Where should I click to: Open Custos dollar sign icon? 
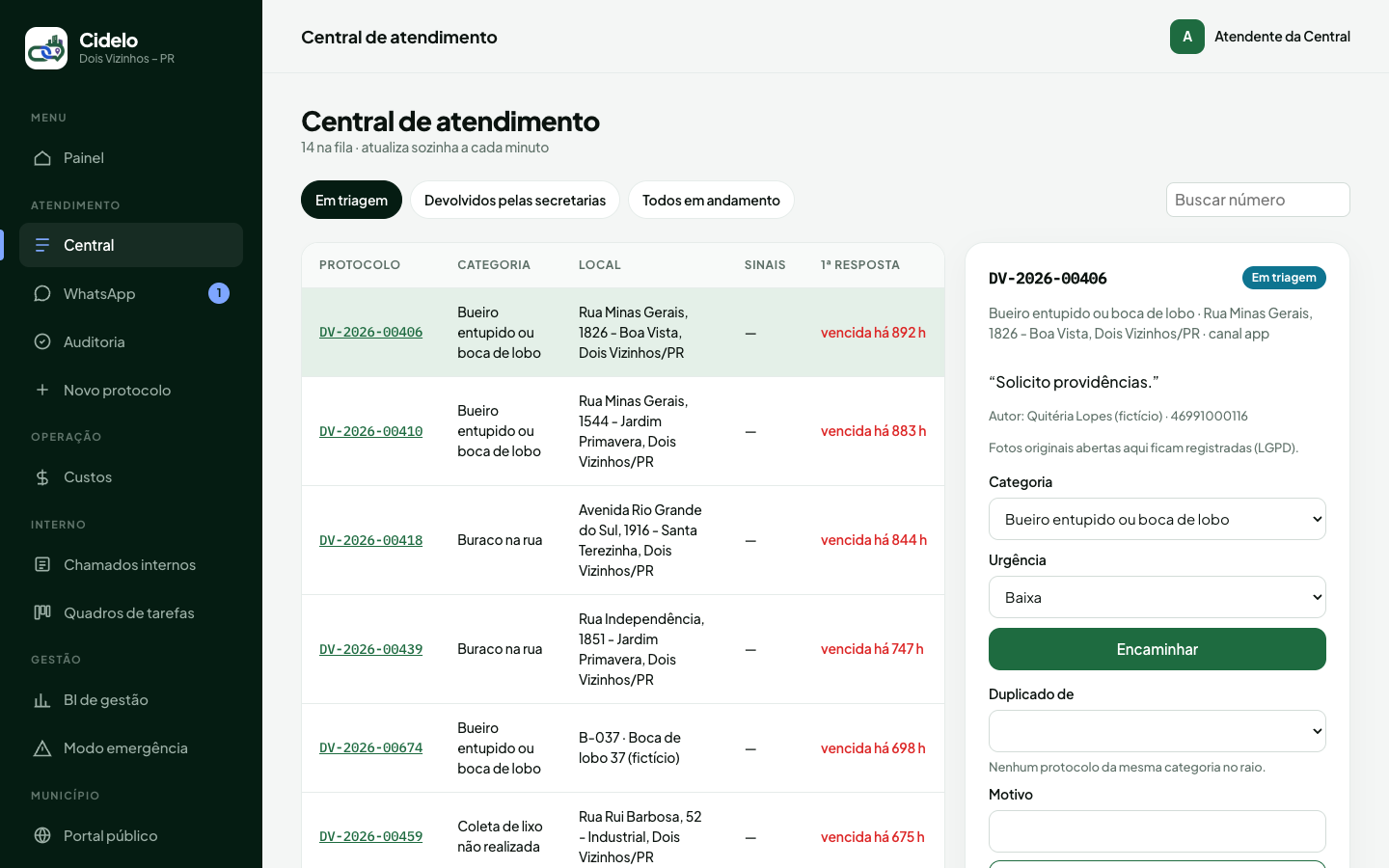[42, 477]
